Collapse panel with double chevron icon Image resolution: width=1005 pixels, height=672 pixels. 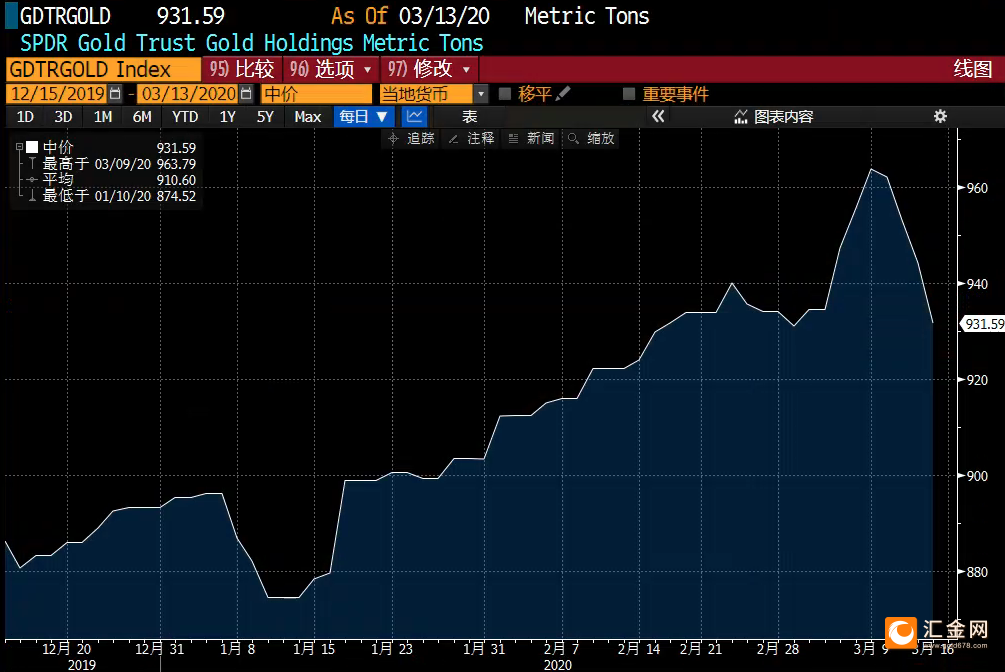pos(658,117)
